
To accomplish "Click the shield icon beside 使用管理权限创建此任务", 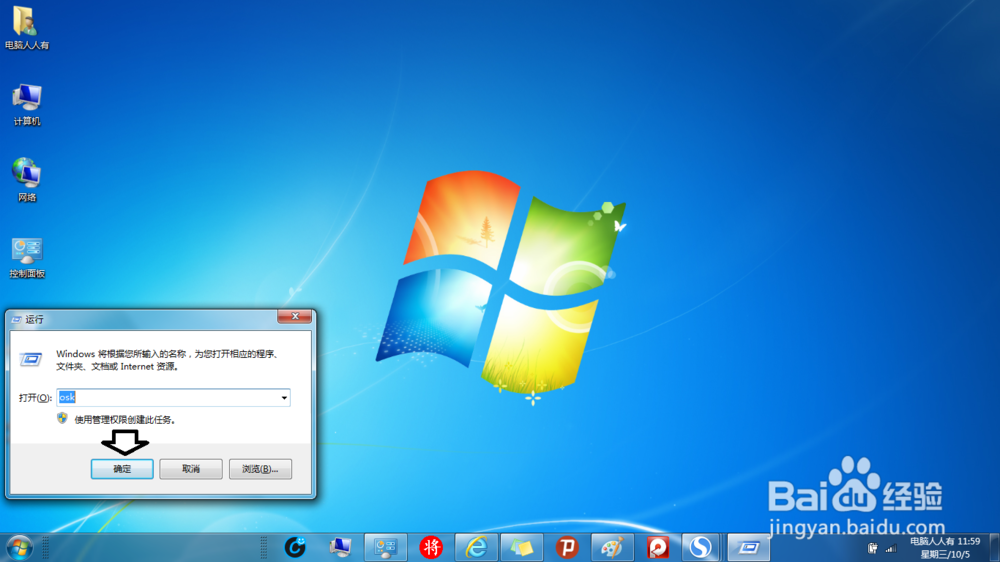I will (x=62, y=418).
